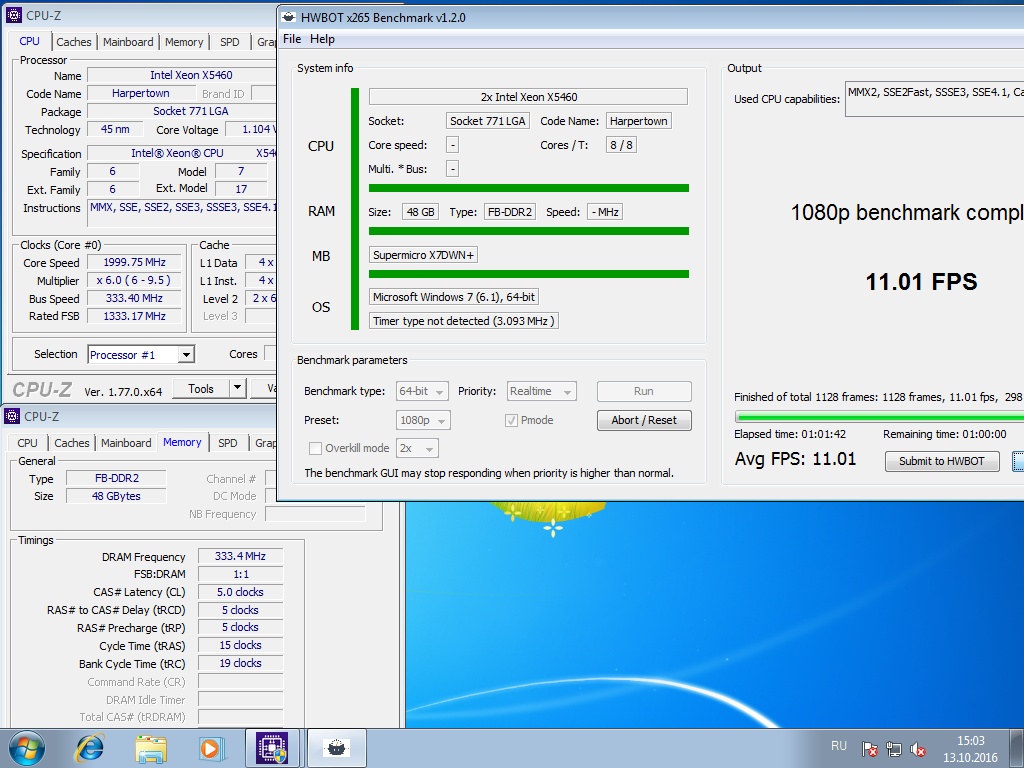
Task: Click the Bus Speed 333.40 MHz value
Action: coord(135,298)
